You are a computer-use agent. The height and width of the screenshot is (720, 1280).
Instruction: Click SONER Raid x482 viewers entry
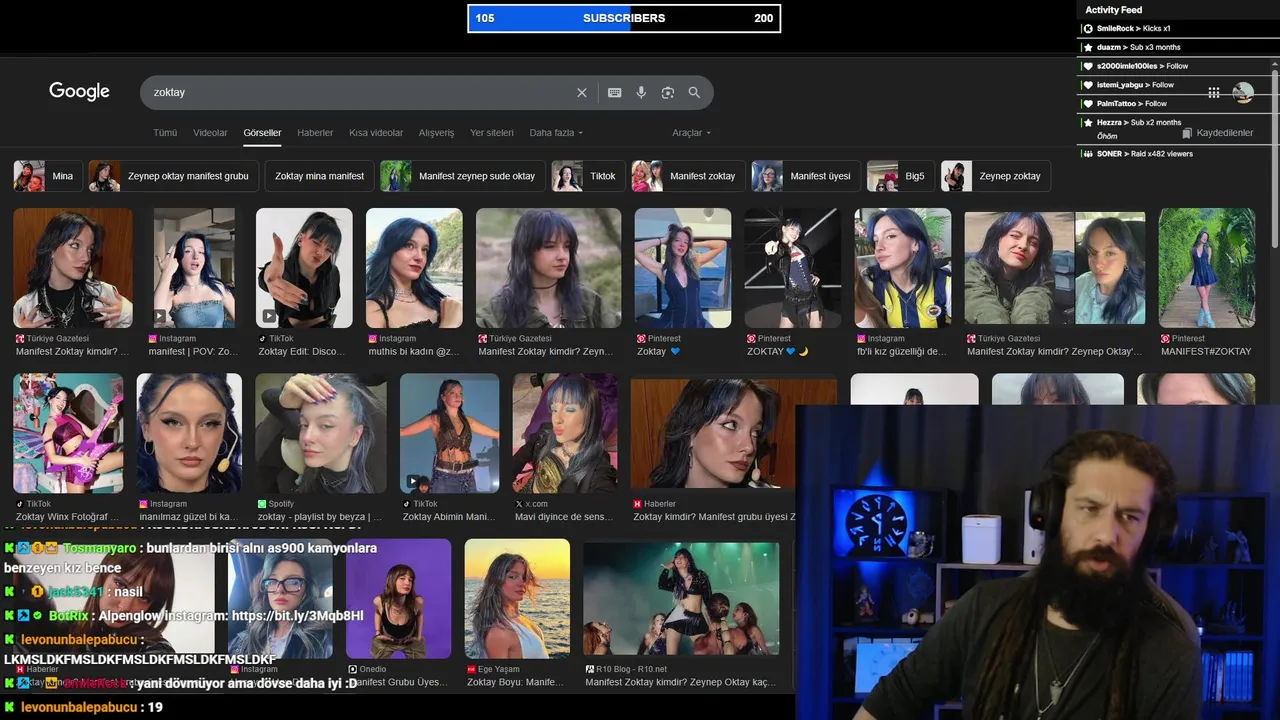point(1176,154)
